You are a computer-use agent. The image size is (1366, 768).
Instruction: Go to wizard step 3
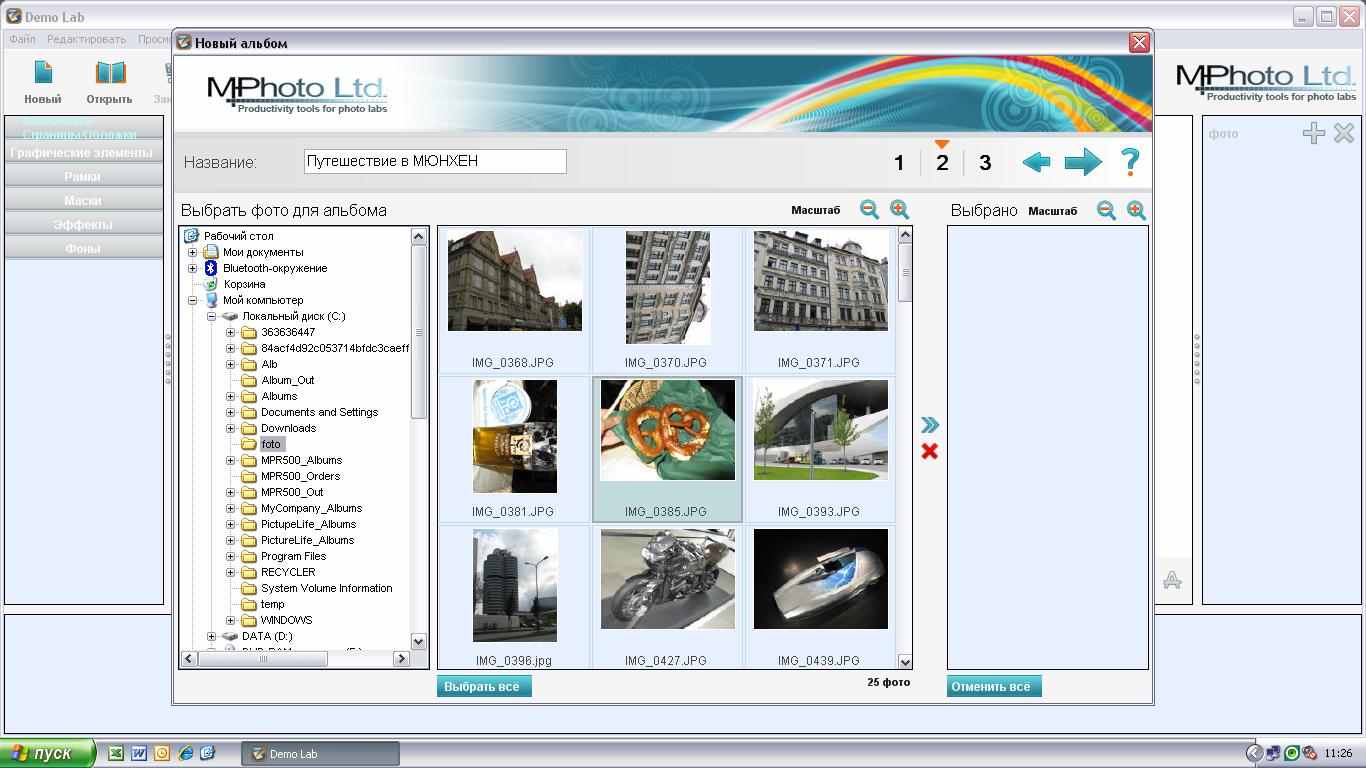coord(985,163)
